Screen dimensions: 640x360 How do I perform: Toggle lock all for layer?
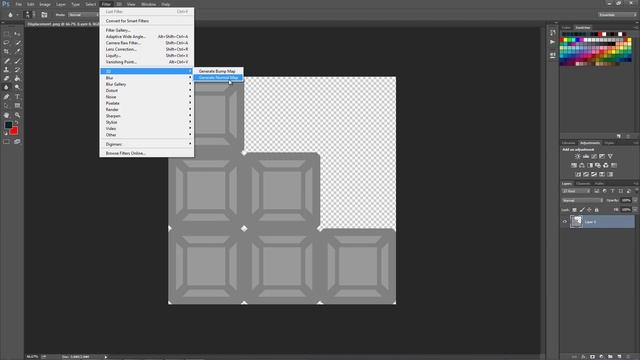point(597,210)
